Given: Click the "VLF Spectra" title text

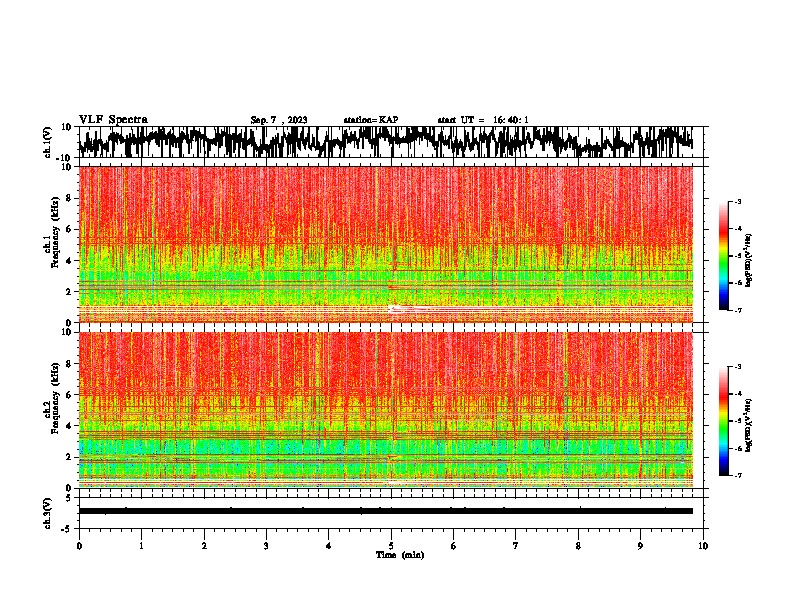Looking at the screenshot, I should coord(113,120).
